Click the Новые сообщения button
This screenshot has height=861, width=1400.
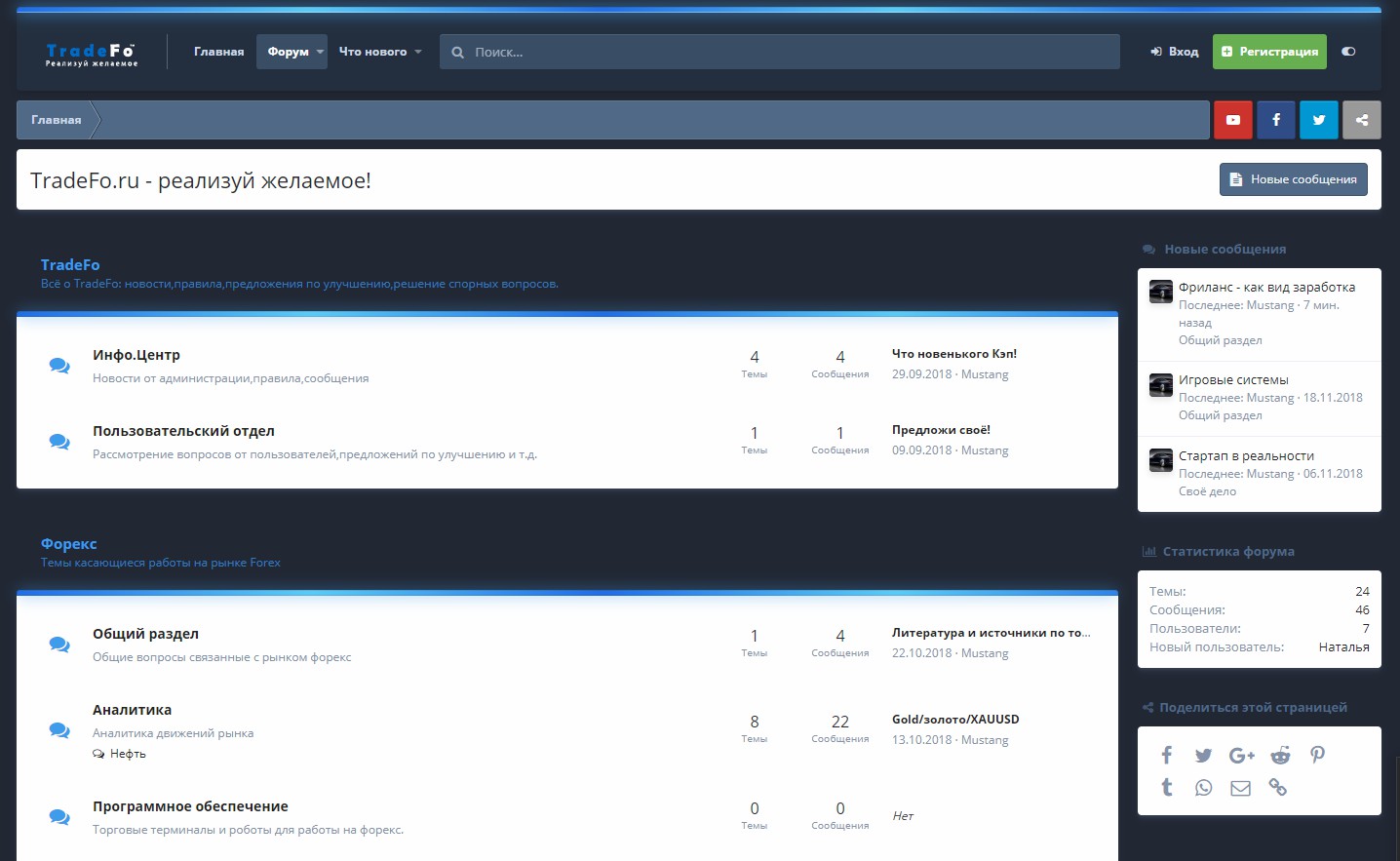click(1293, 179)
